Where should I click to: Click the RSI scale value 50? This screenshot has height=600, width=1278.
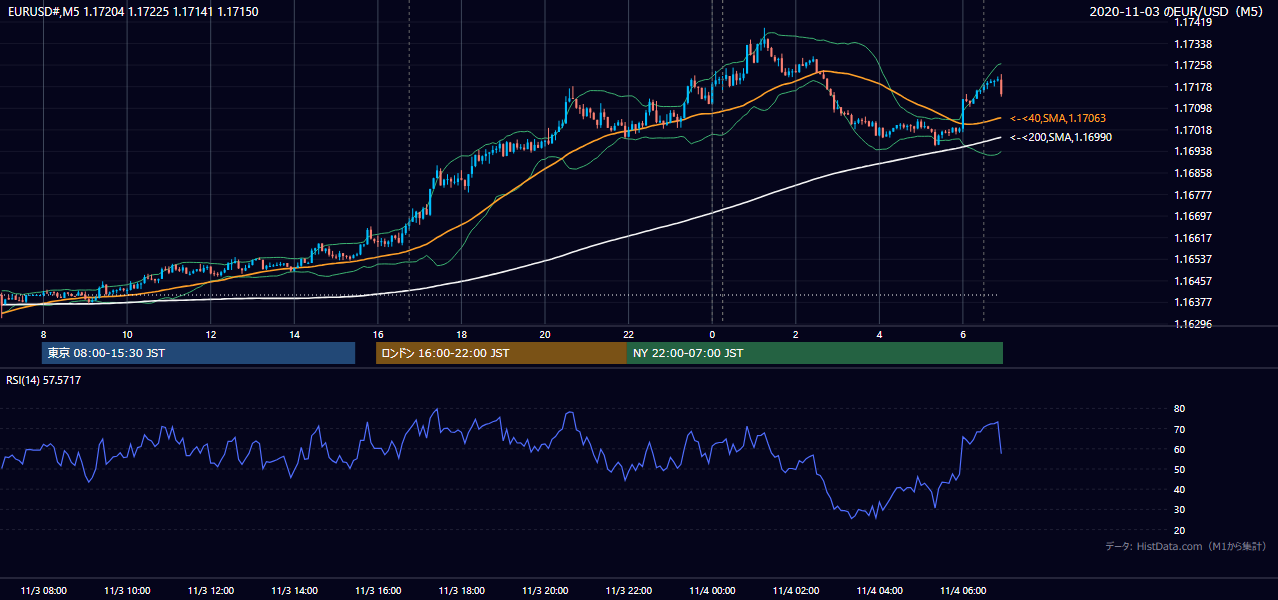[x=1180, y=469]
